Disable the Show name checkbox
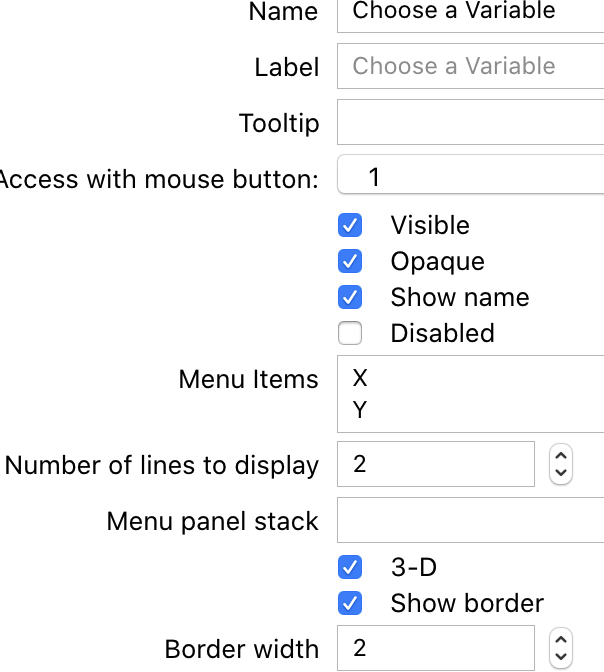The height and width of the screenshot is (672, 604). 350,297
